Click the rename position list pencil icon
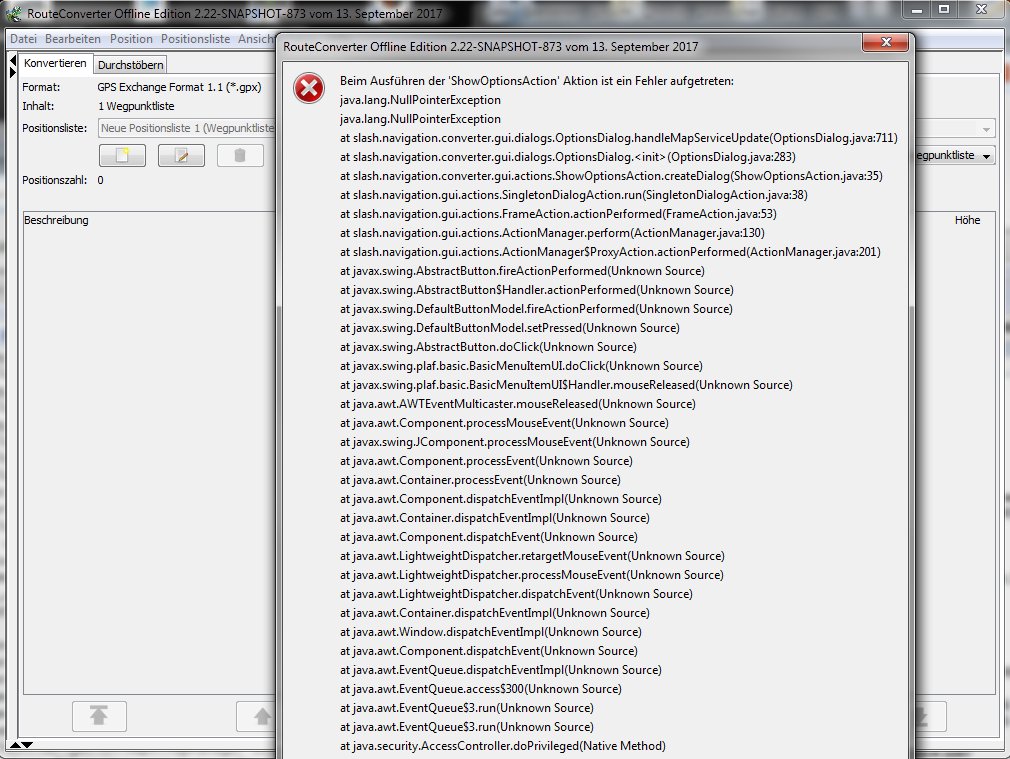The height and width of the screenshot is (759, 1010). (x=181, y=155)
